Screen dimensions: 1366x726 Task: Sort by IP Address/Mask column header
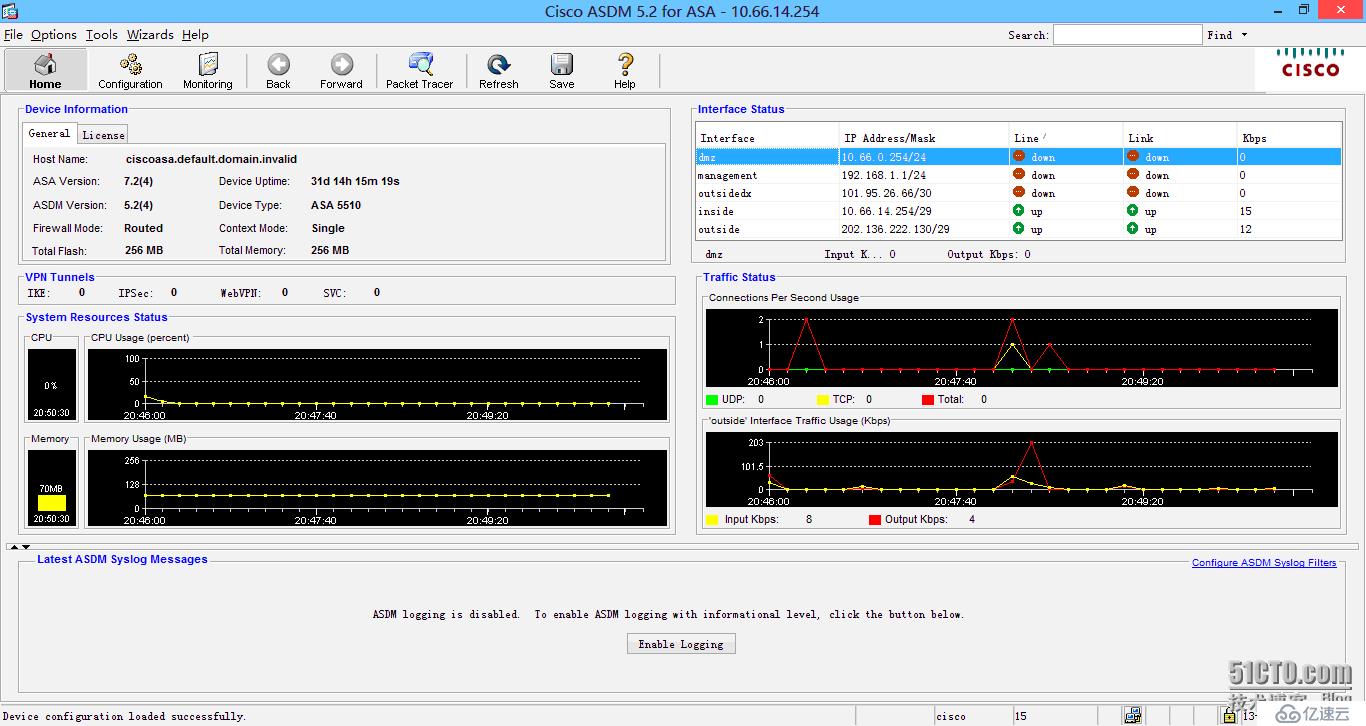pyautogui.click(x=924, y=138)
